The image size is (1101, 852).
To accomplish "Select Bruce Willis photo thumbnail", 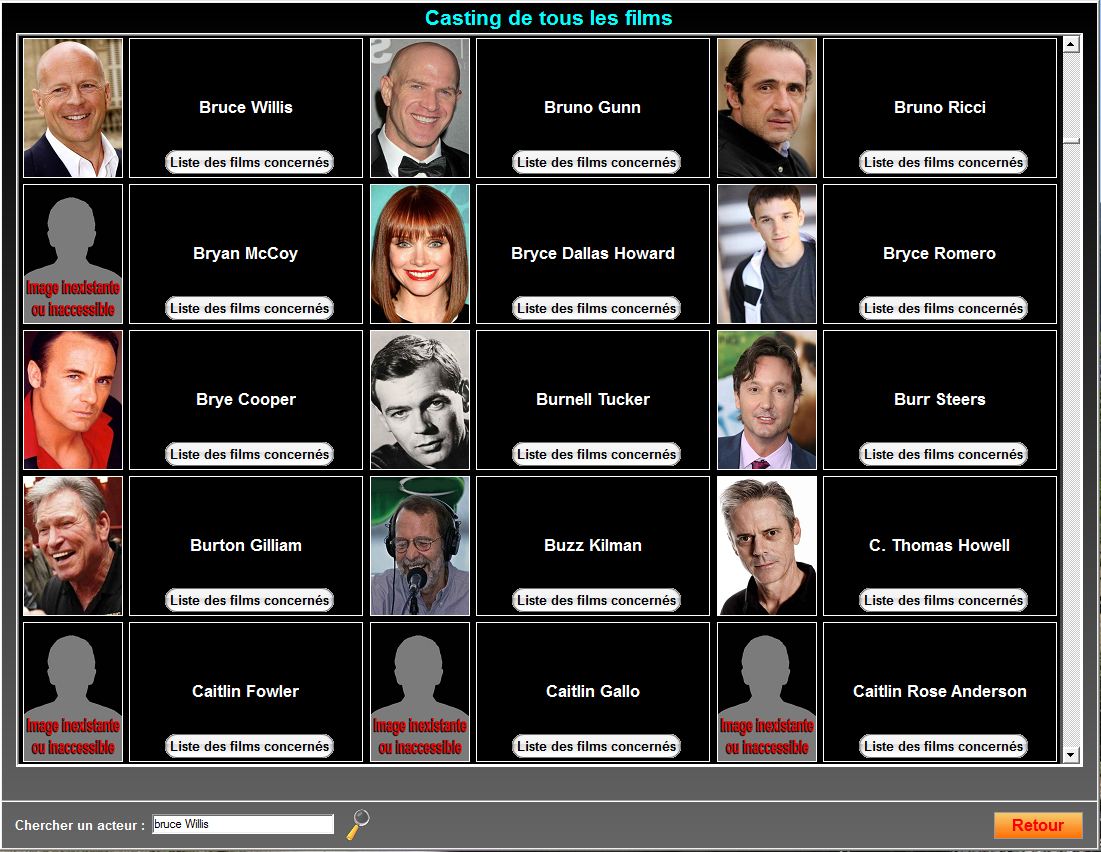I will pos(73,108).
